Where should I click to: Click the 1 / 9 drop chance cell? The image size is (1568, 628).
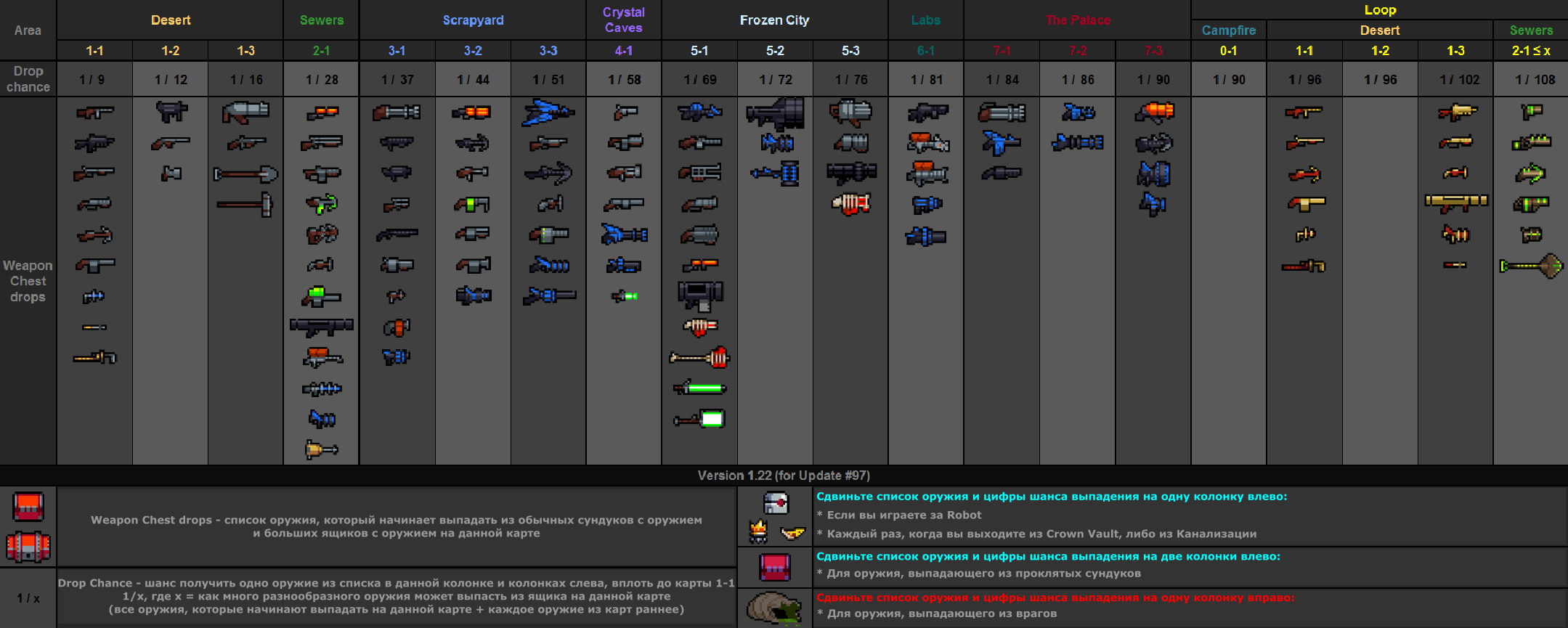(94, 80)
